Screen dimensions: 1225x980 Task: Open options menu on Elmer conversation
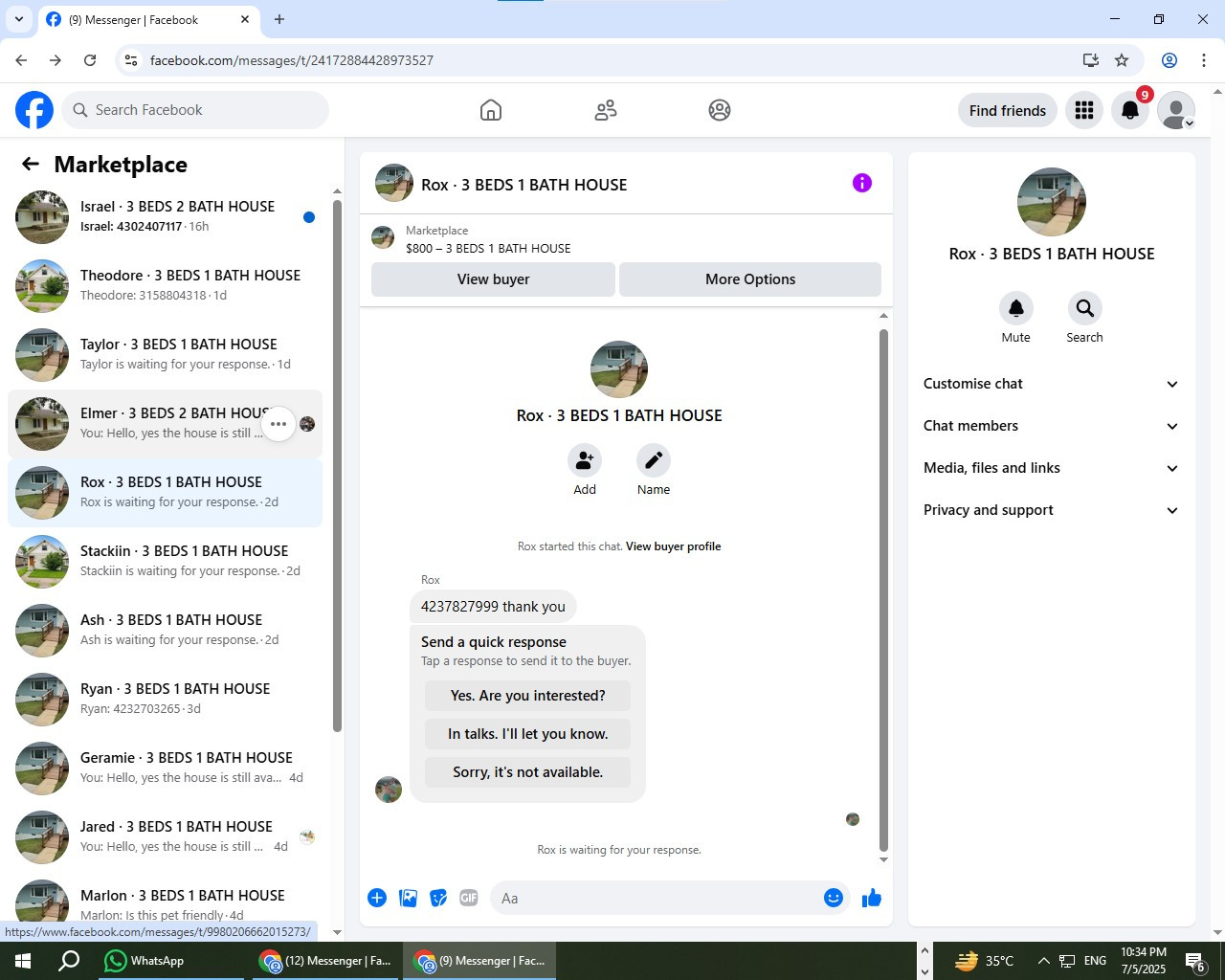[x=278, y=424]
